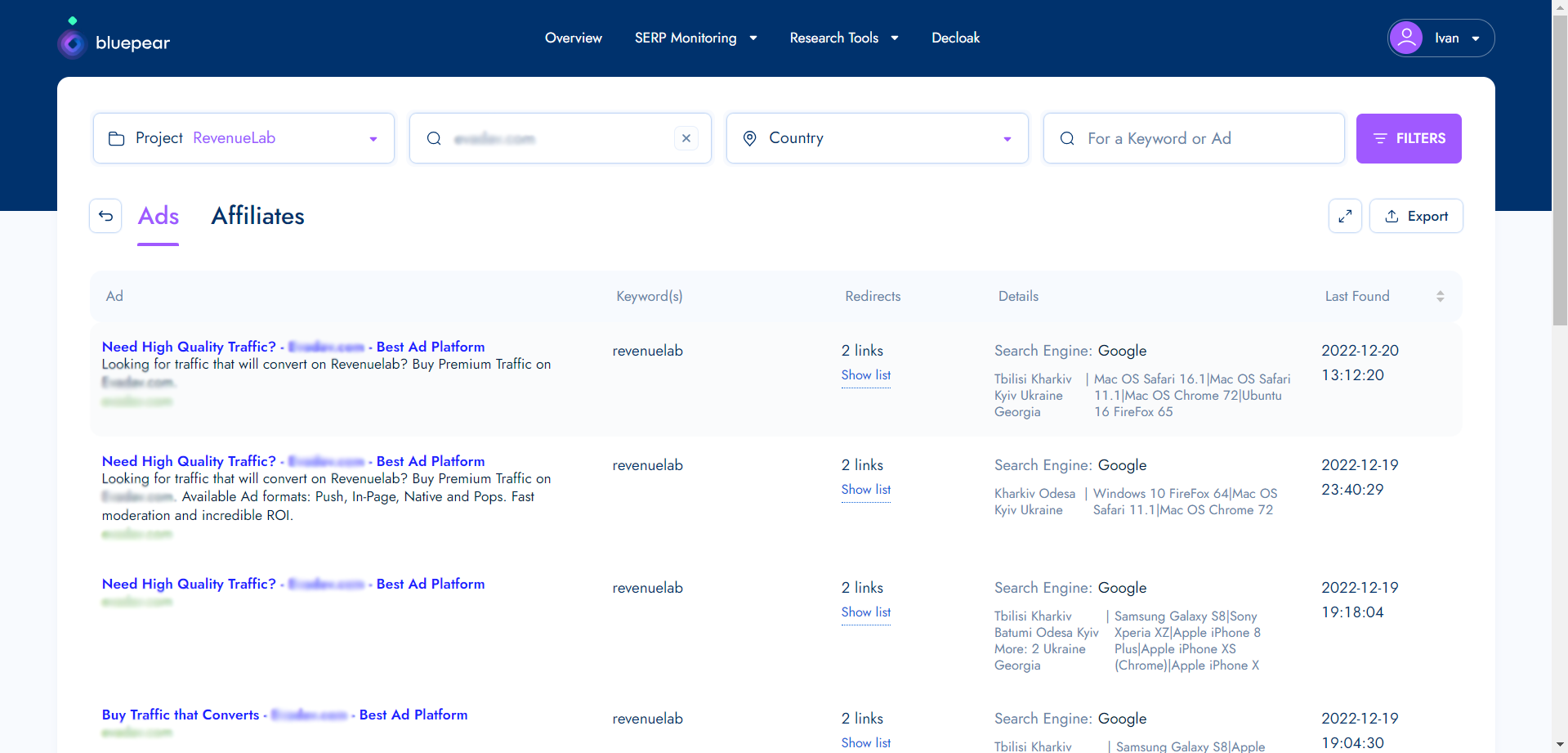Sort by Last Found column arrows
The image size is (1568, 753).
click(1440, 296)
